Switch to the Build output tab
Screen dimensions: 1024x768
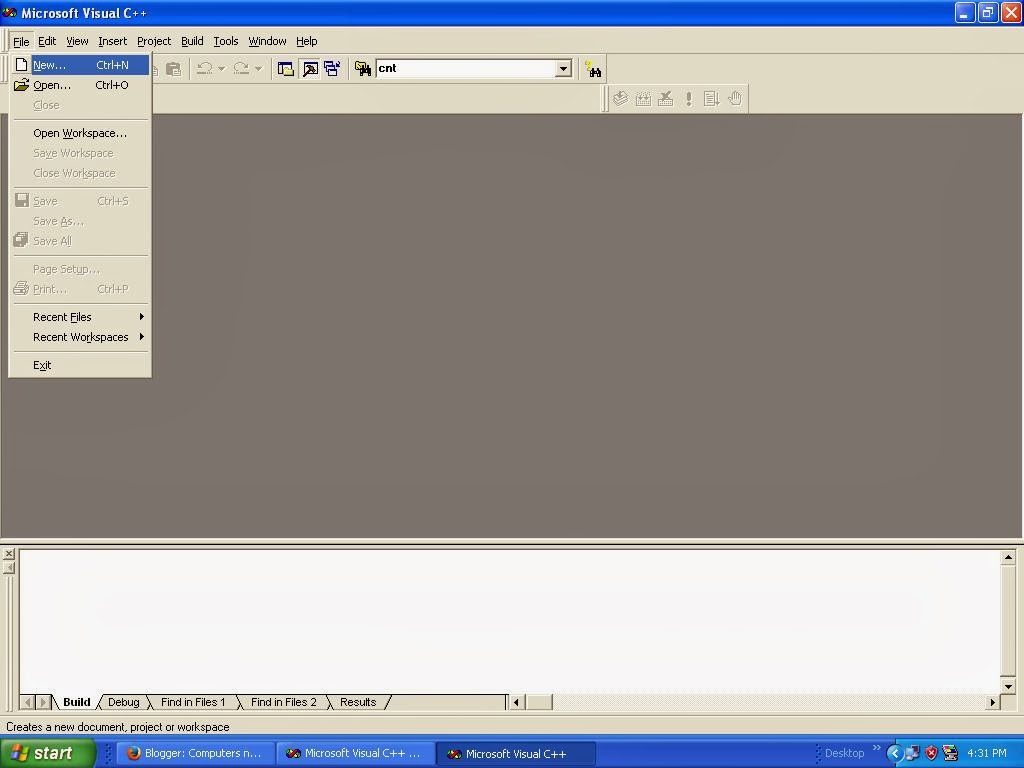click(76, 702)
